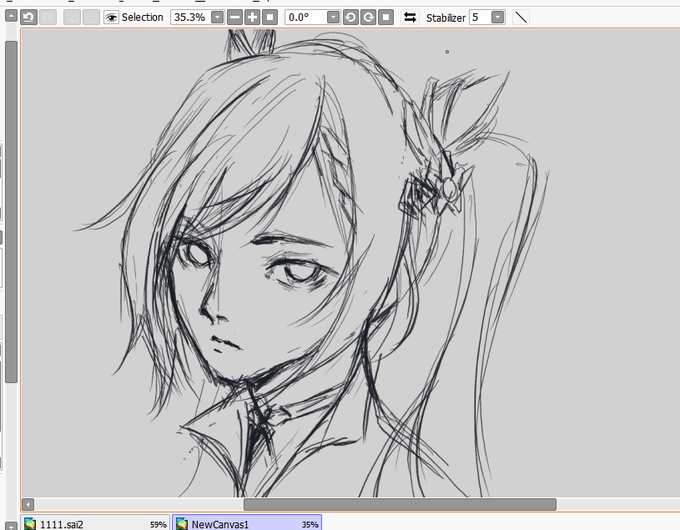Rotate the canvas counterclockwise
The image size is (680, 530).
pos(350,17)
